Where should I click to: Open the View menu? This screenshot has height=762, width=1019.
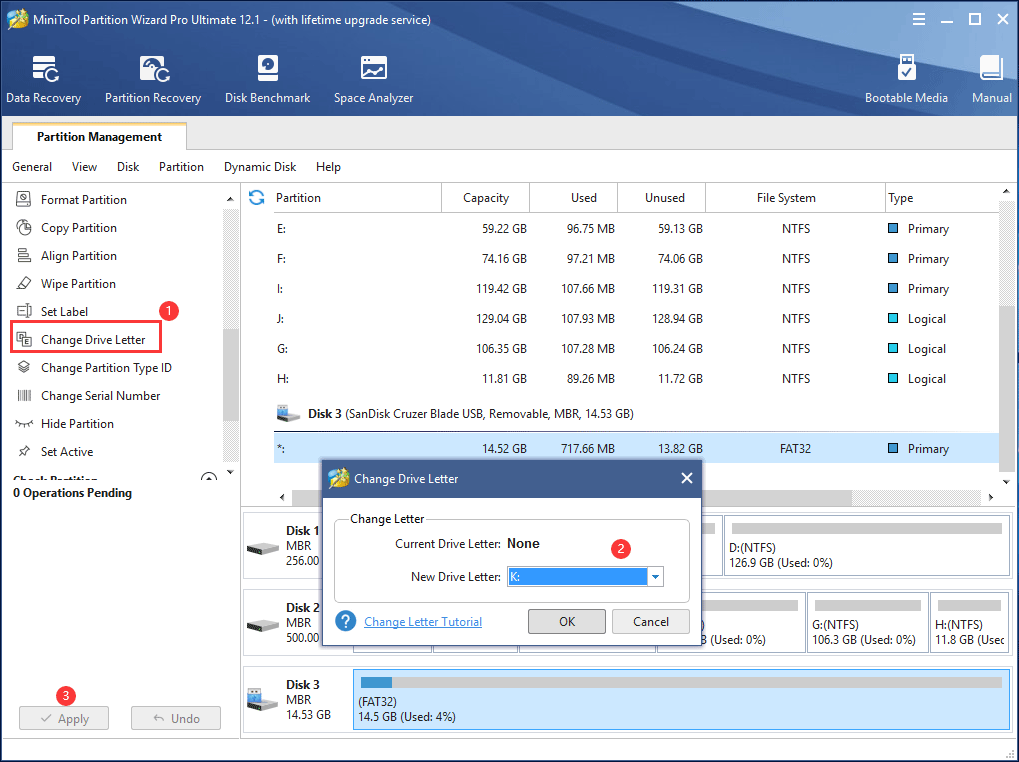point(84,167)
